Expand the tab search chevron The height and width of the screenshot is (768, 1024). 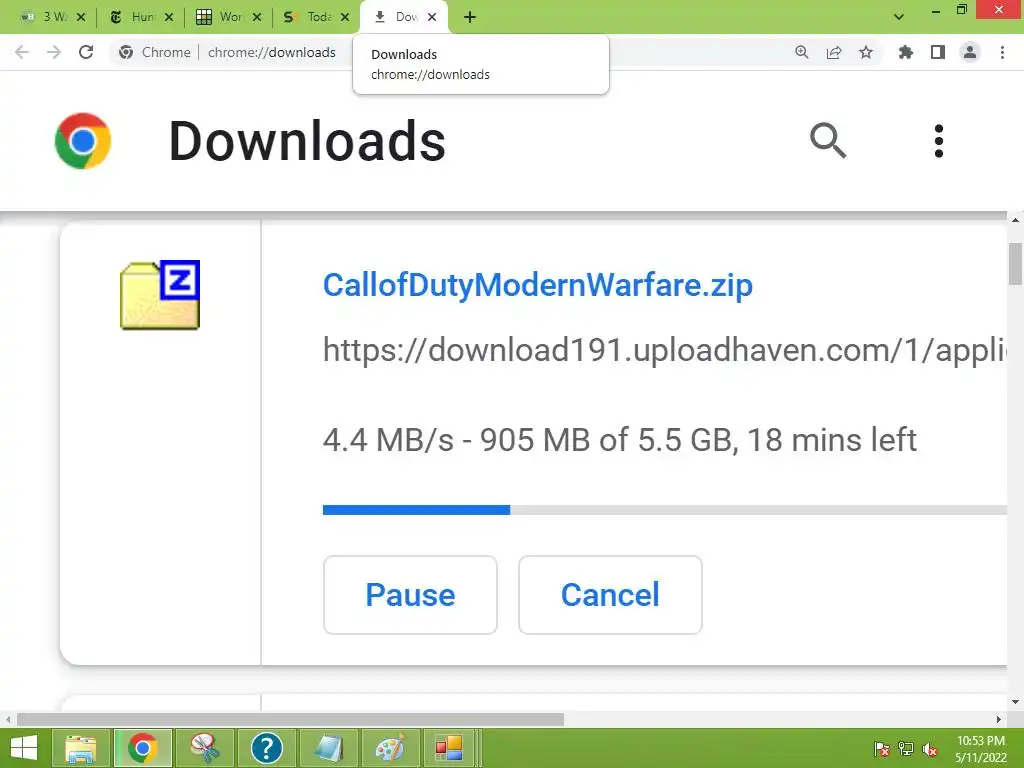pyautogui.click(x=899, y=17)
